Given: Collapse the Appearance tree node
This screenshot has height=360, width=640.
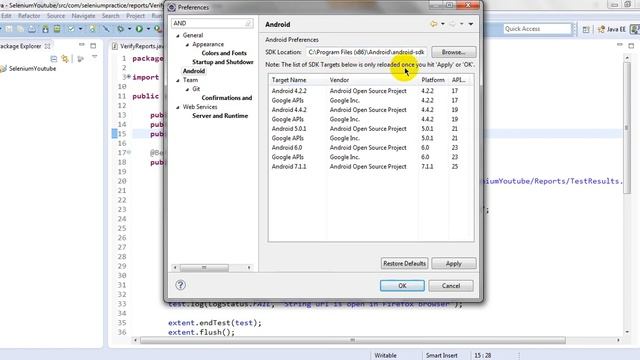Looking at the screenshot, I should click(x=187, y=44).
